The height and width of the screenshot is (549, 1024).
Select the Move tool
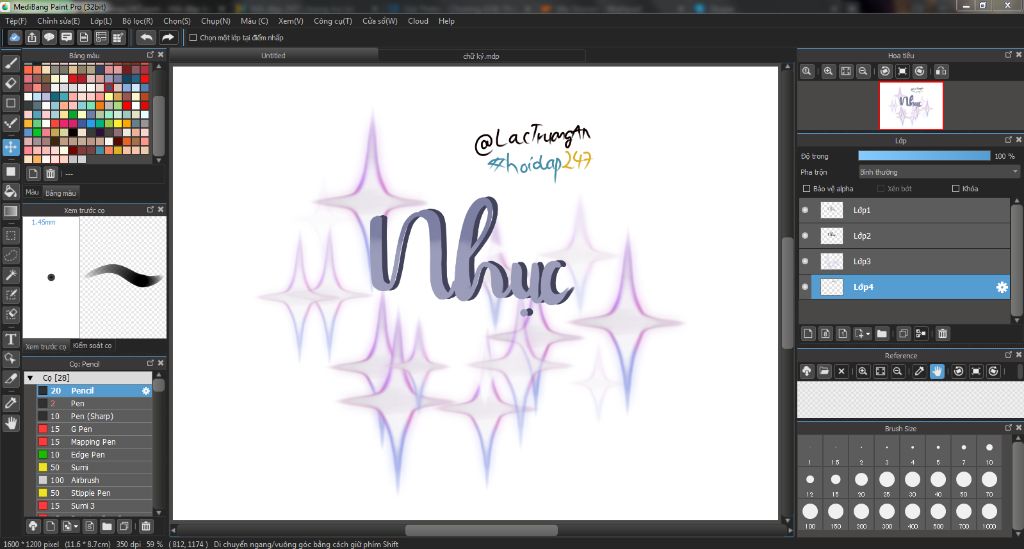(11, 147)
